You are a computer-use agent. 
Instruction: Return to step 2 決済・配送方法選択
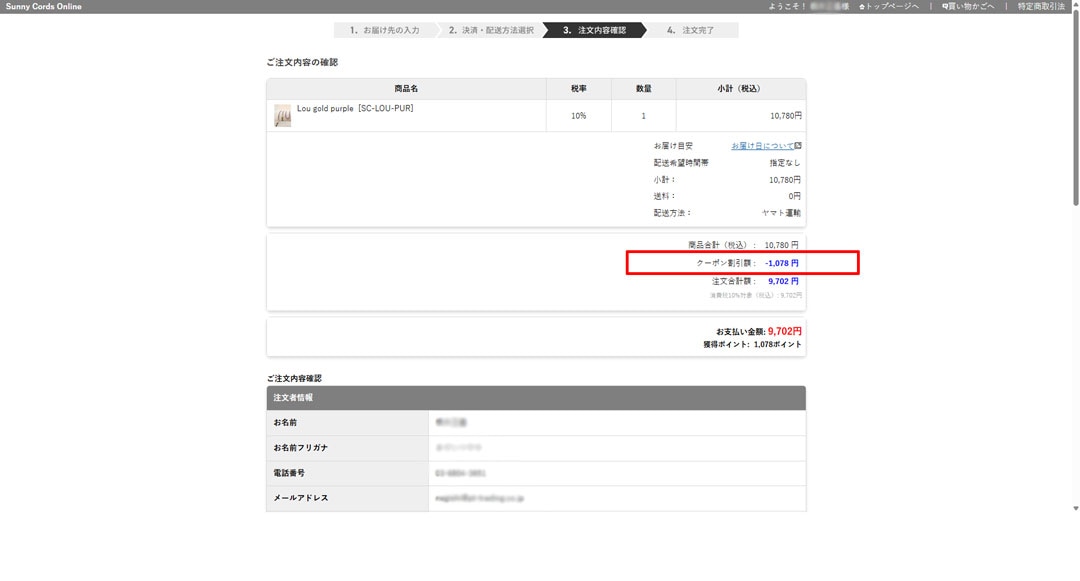point(490,30)
